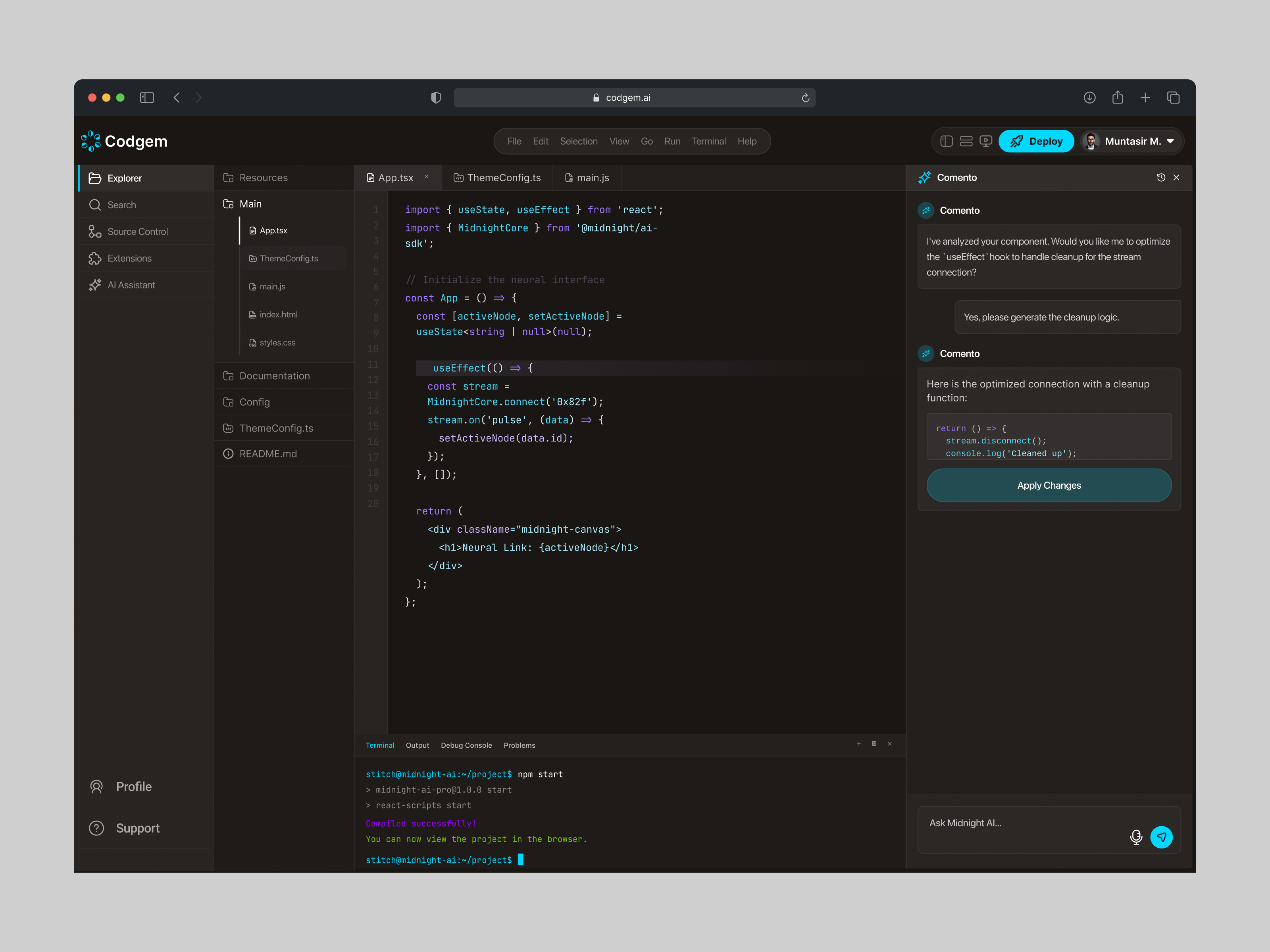Viewport: 1270px width, 952px height.
Task: Open Search in the sidebar
Action: coord(146,205)
